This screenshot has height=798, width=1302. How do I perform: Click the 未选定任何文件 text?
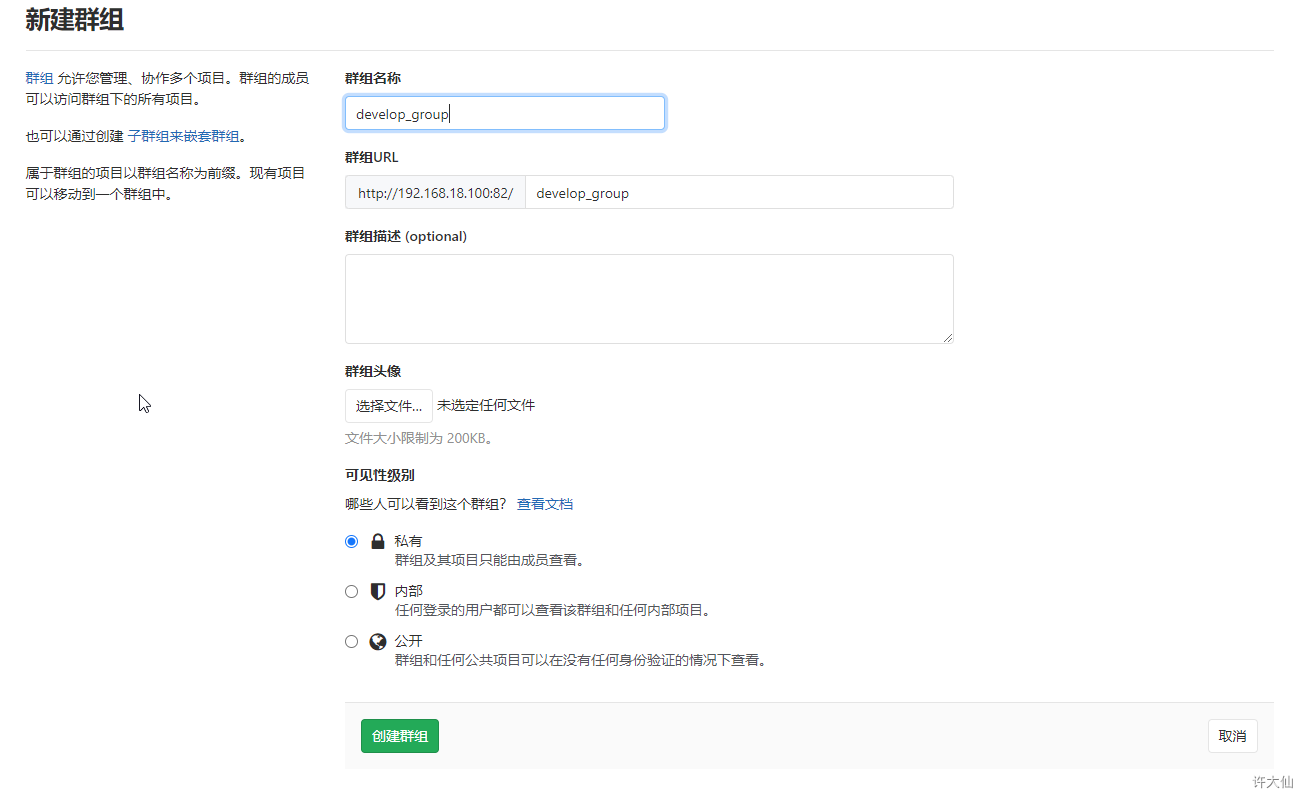tap(486, 406)
